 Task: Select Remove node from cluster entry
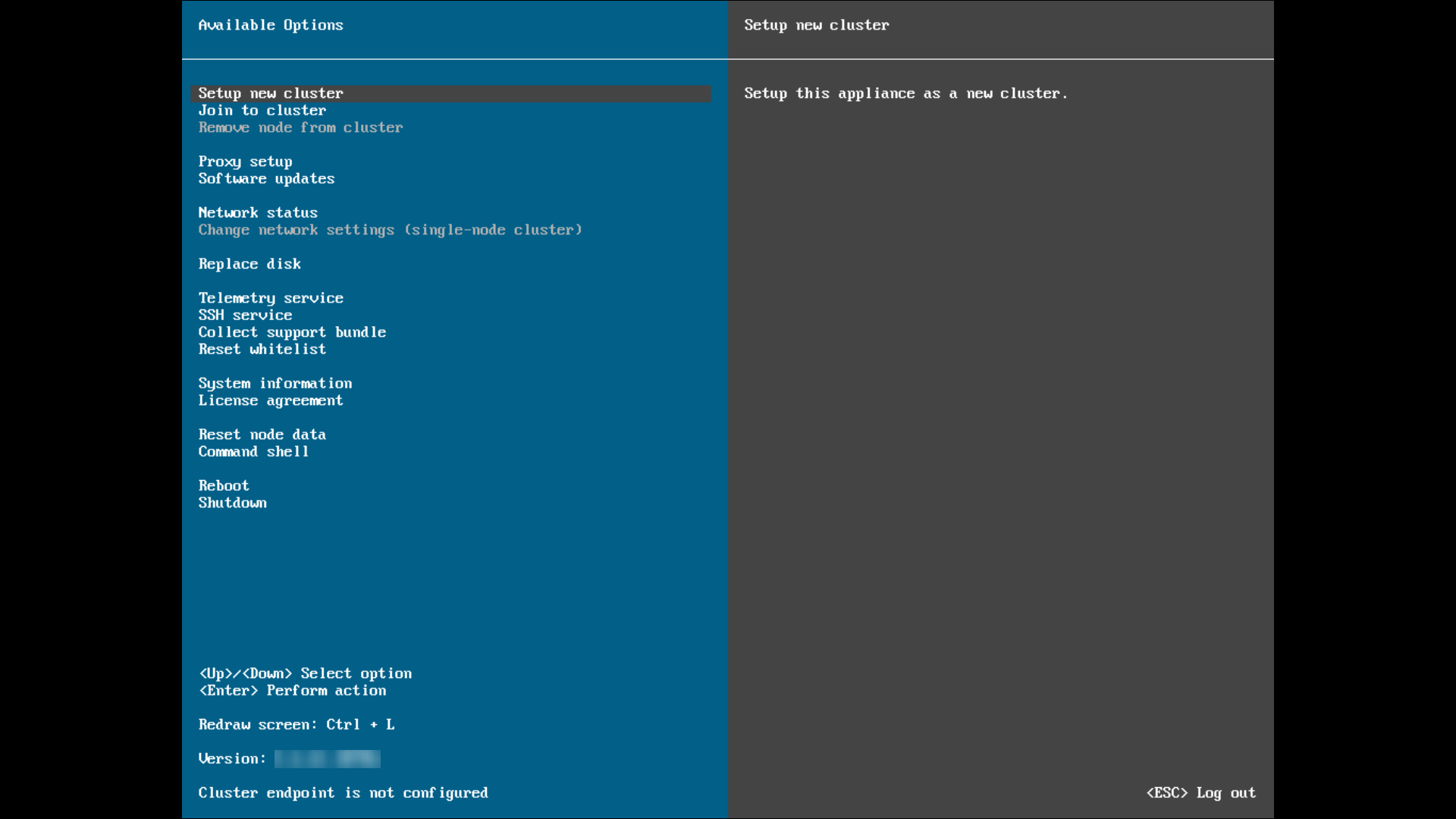coord(300,127)
